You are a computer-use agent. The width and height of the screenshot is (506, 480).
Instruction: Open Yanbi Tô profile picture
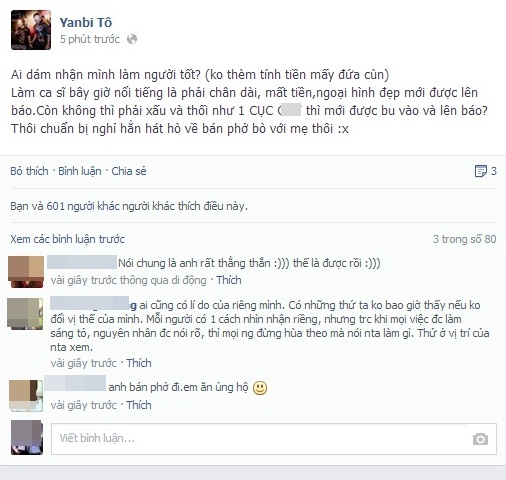coord(31,30)
